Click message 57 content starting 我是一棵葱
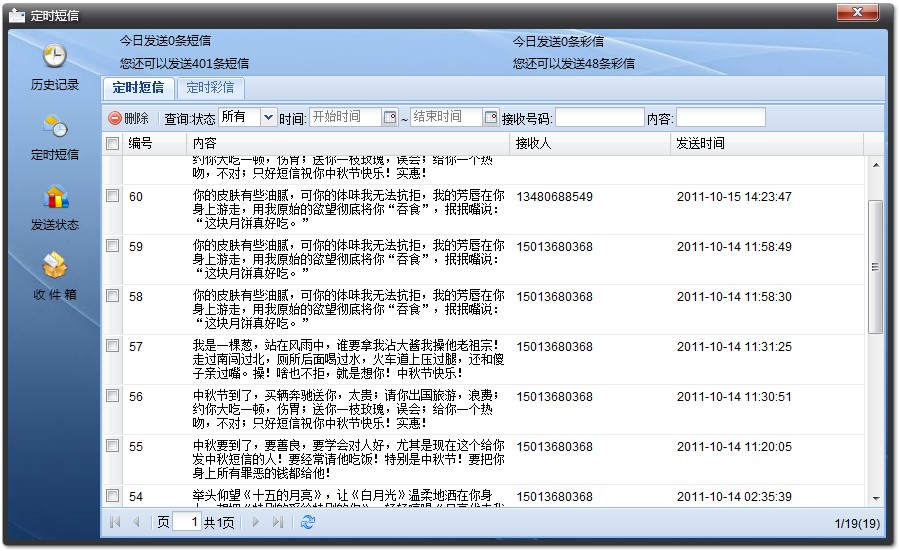Image resolution: width=899 pixels, height=551 pixels. pyautogui.click(x=349, y=359)
